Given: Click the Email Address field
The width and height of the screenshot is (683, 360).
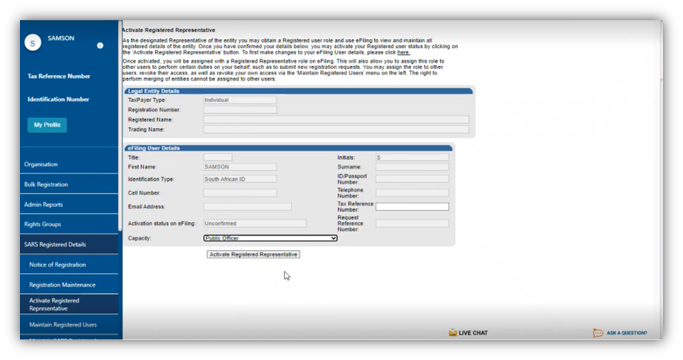Looking at the screenshot, I should [247, 207].
